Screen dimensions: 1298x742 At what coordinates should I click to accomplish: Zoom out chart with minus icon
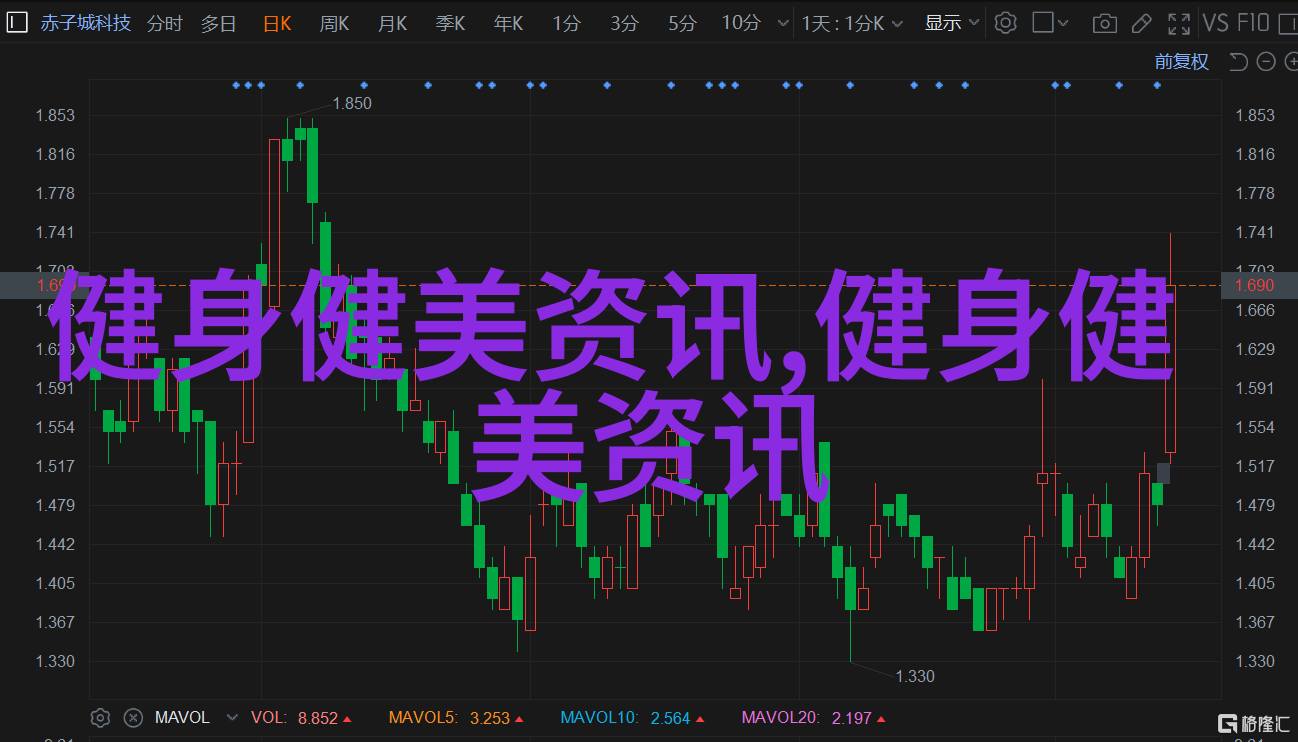[x=1265, y=62]
